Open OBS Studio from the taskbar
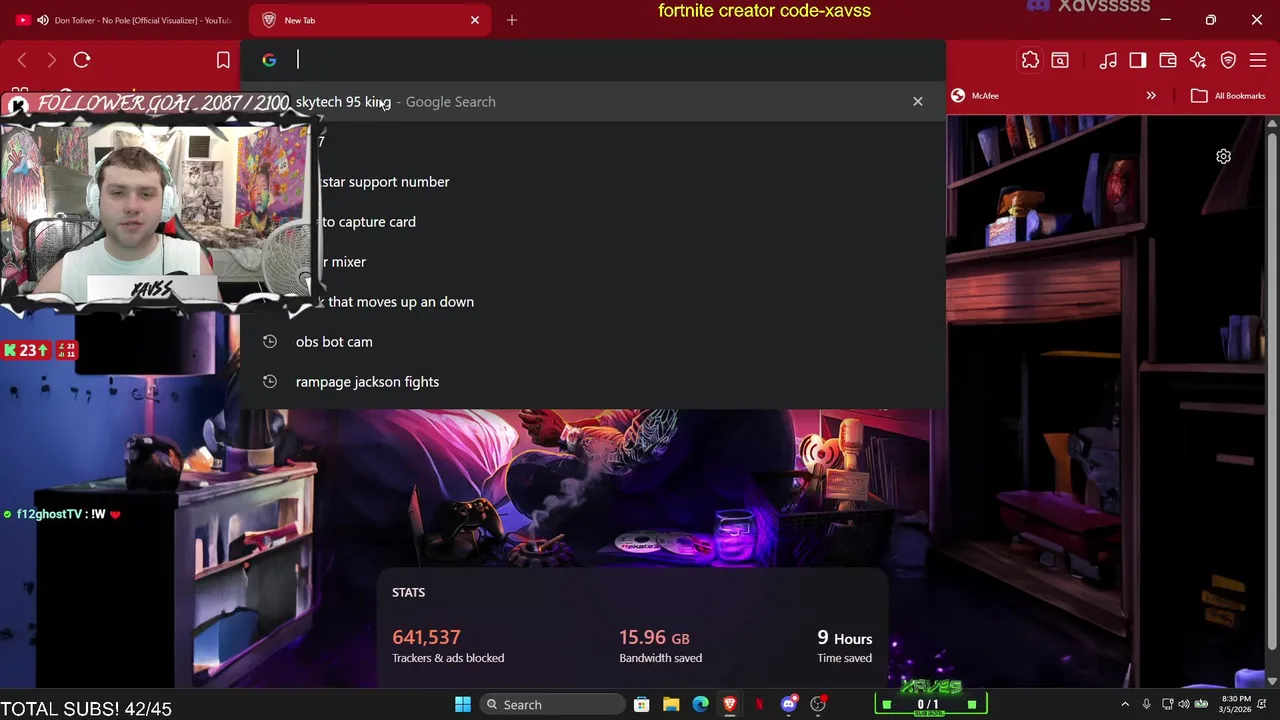1280x720 pixels. click(818, 705)
